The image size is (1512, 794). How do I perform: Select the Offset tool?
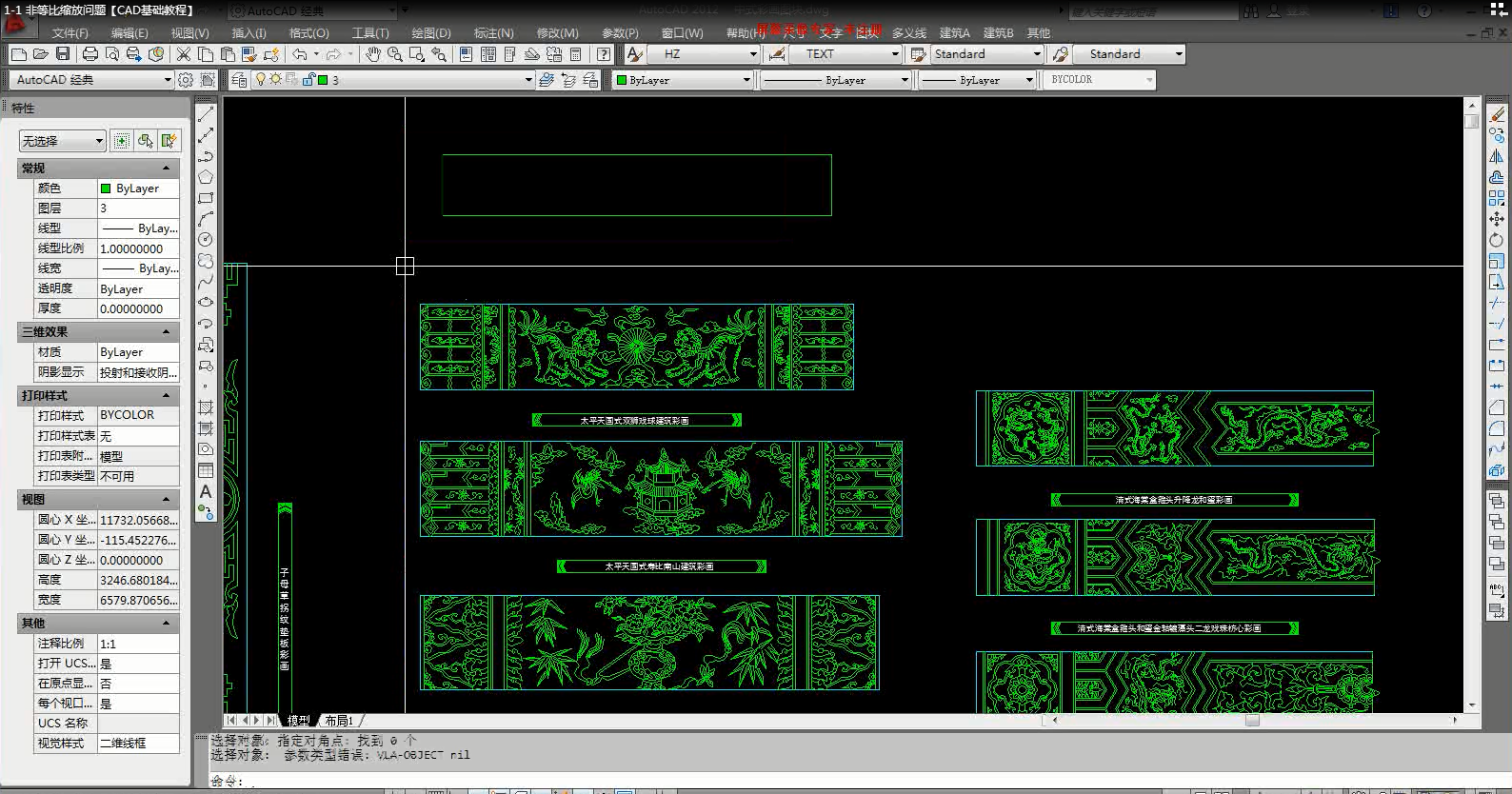(1497, 177)
